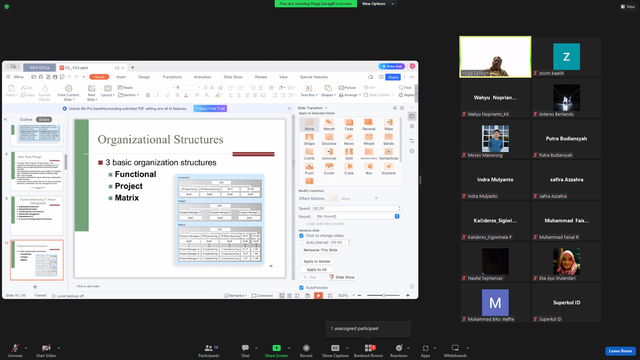Select the Wipe slide transition
The width and height of the screenshot is (640, 360).
pos(389,124)
